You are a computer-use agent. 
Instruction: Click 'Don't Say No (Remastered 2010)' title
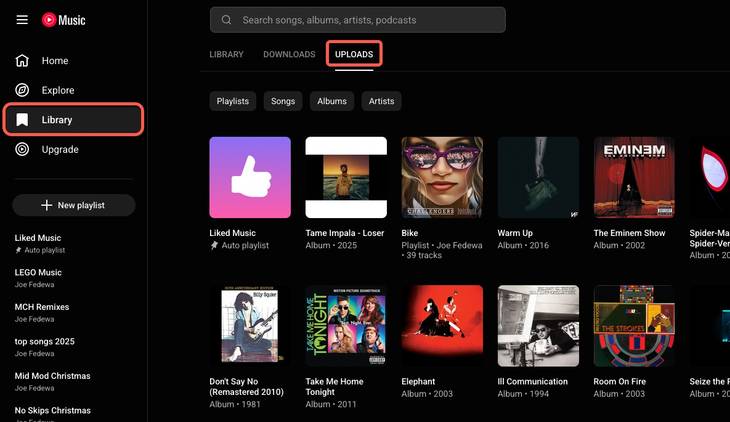tap(246, 387)
